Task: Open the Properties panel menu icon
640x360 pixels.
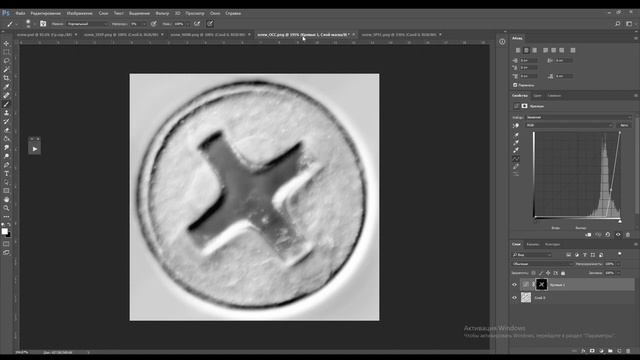Action: (x=636, y=96)
